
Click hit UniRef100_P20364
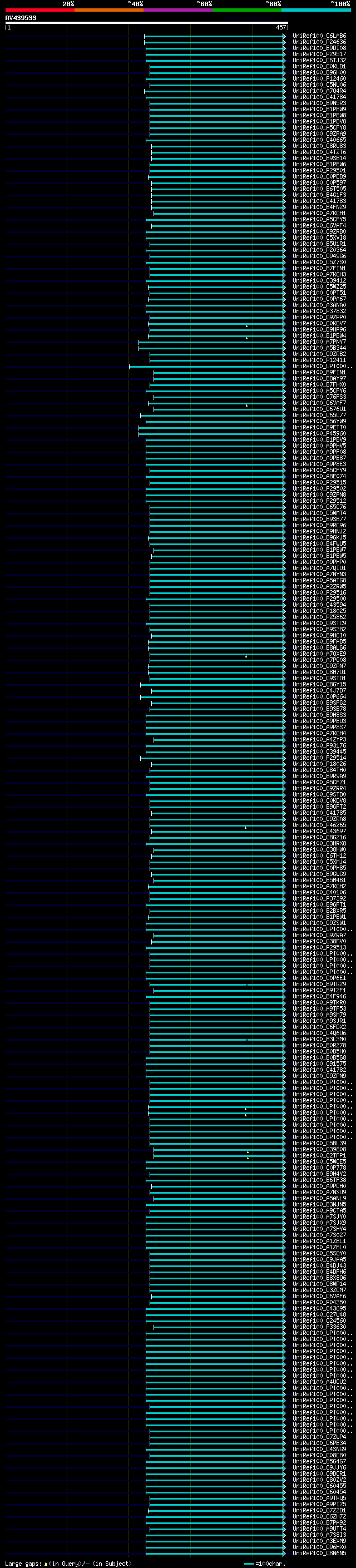(319, 250)
